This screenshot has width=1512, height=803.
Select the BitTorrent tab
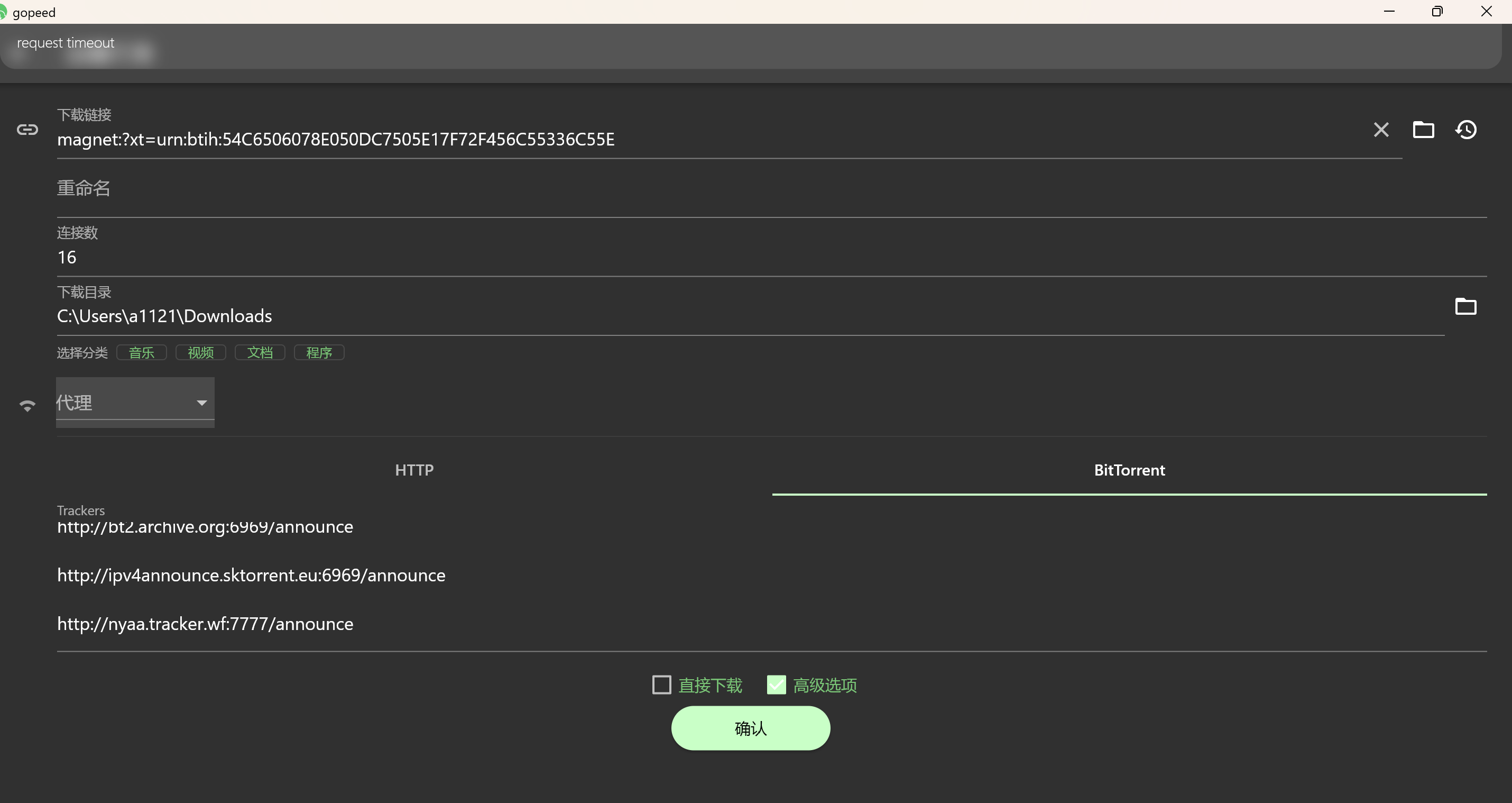pyautogui.click(x=1129, y=470)
